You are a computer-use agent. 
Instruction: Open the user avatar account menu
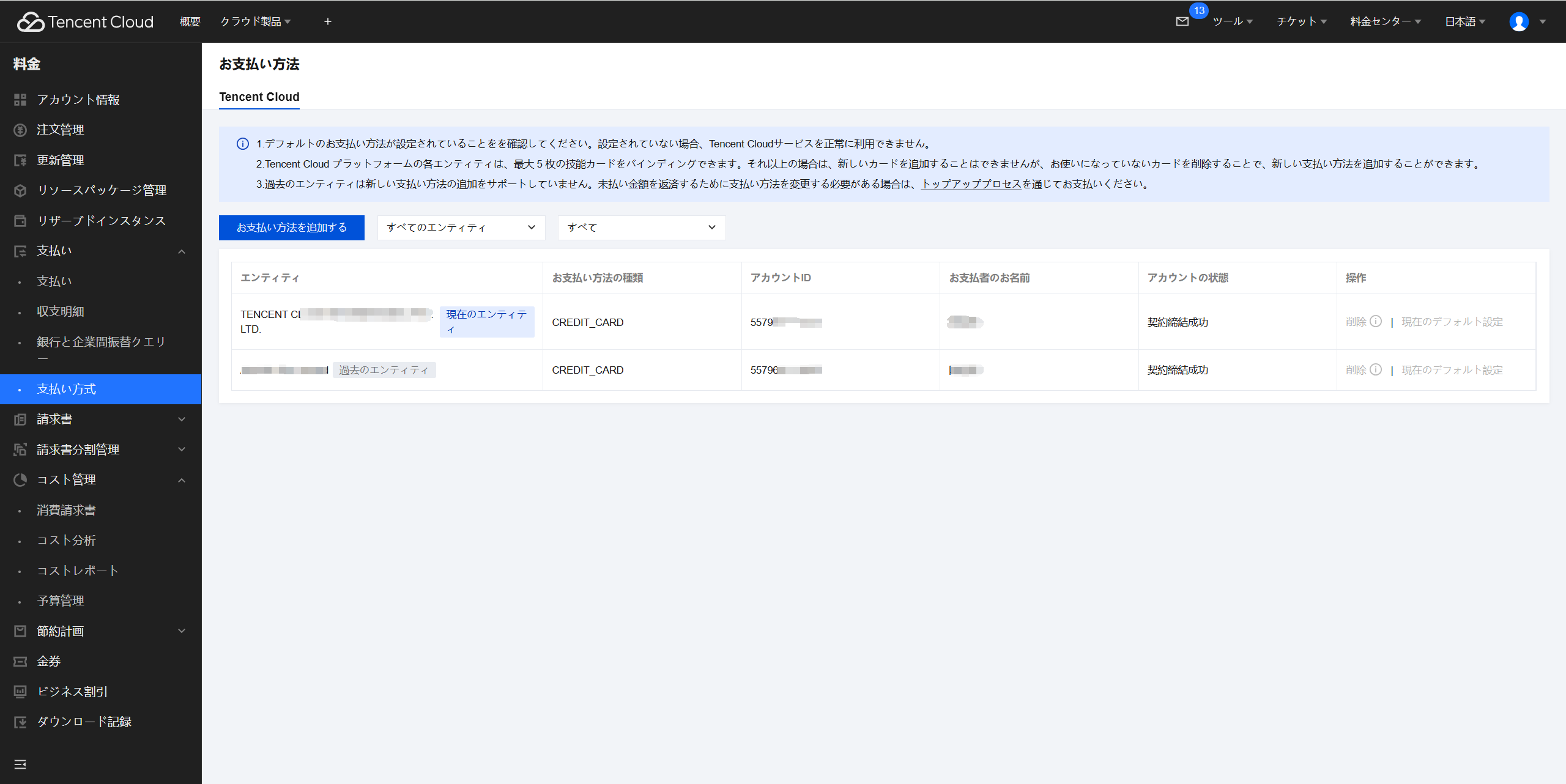click(1519, 21)
